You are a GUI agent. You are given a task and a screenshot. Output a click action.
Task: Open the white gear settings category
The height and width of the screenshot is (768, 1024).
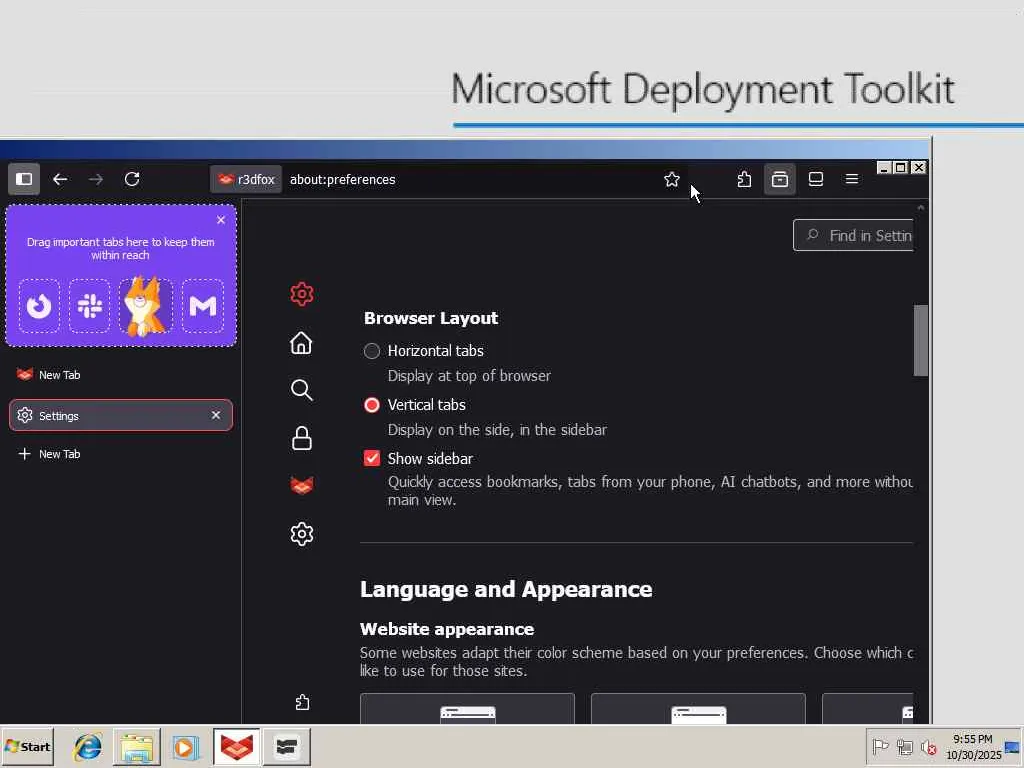pos(302,534)
